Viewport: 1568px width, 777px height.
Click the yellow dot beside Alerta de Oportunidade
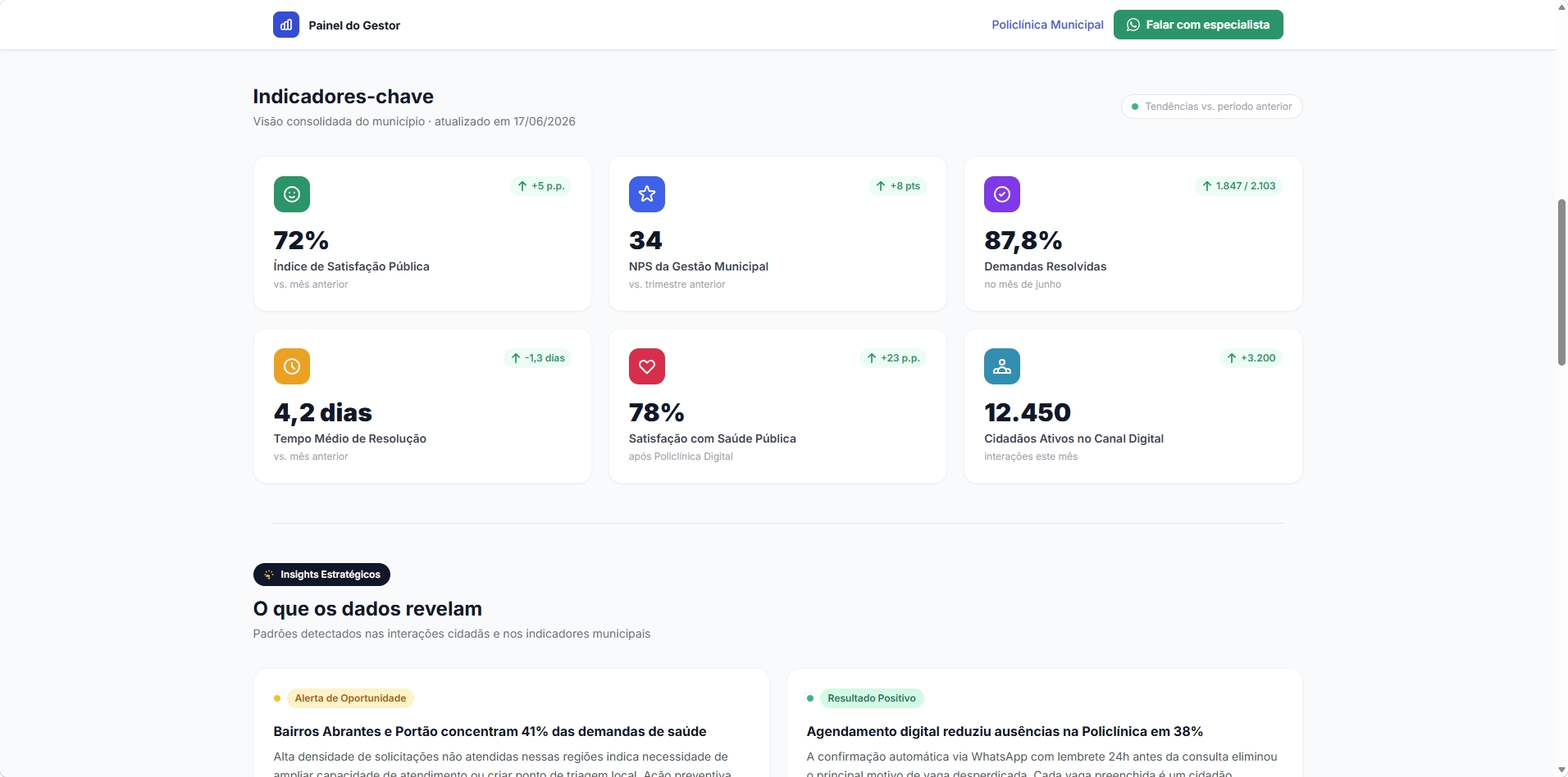(277, 698)
